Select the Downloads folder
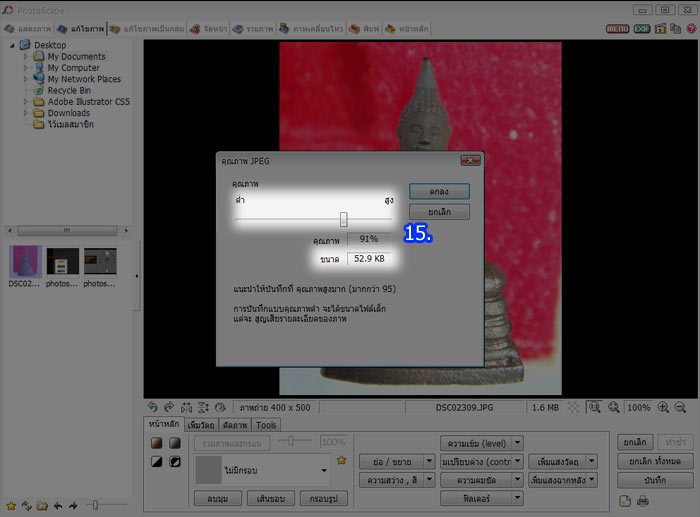Image resolution: width=700 pixels, height=517 pixels. tap(68, 113)
